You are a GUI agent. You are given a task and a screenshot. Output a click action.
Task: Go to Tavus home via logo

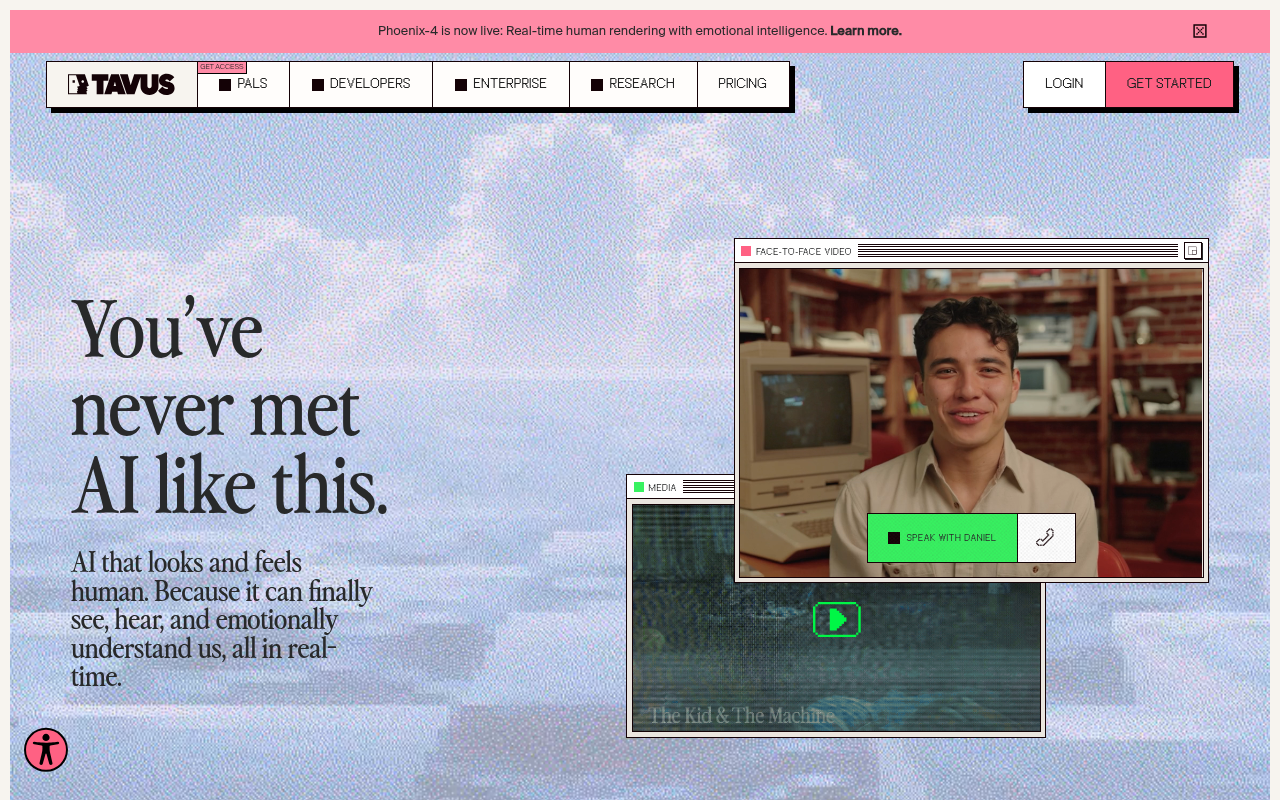[x=122, y=84]
